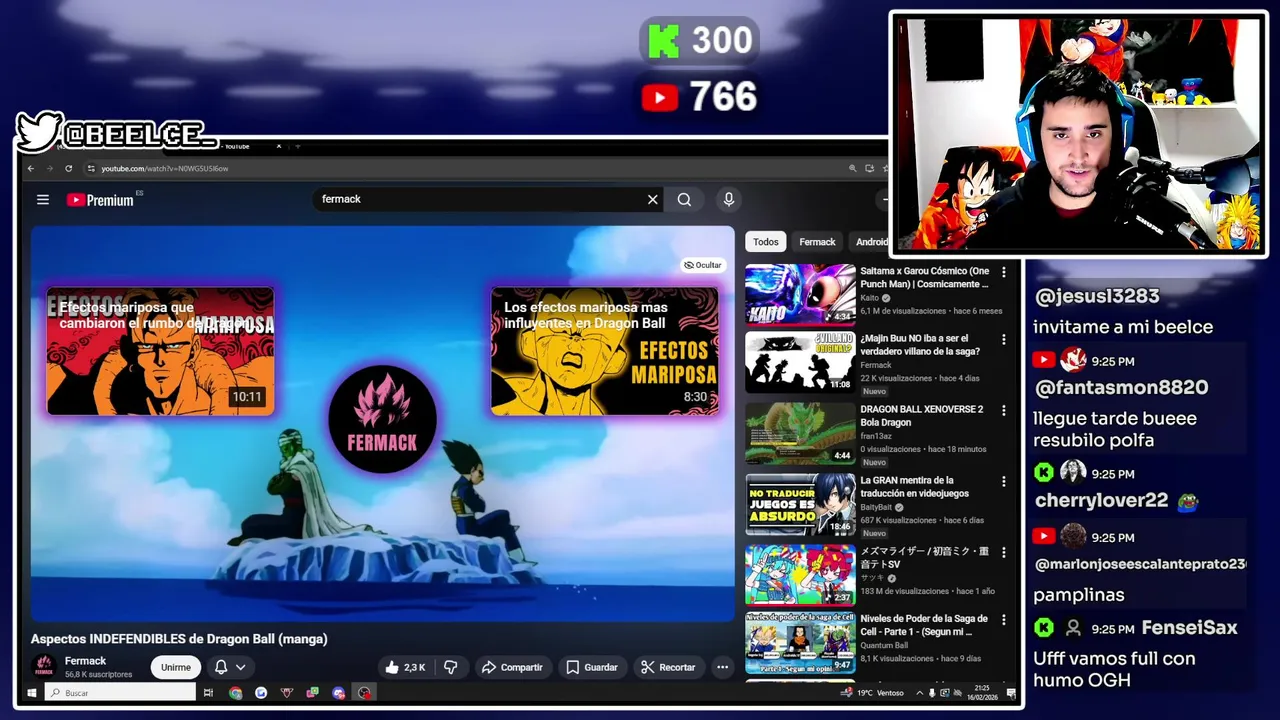Click chat username @fantasmon8820
1280x720 pixels.
(1121, 387)
